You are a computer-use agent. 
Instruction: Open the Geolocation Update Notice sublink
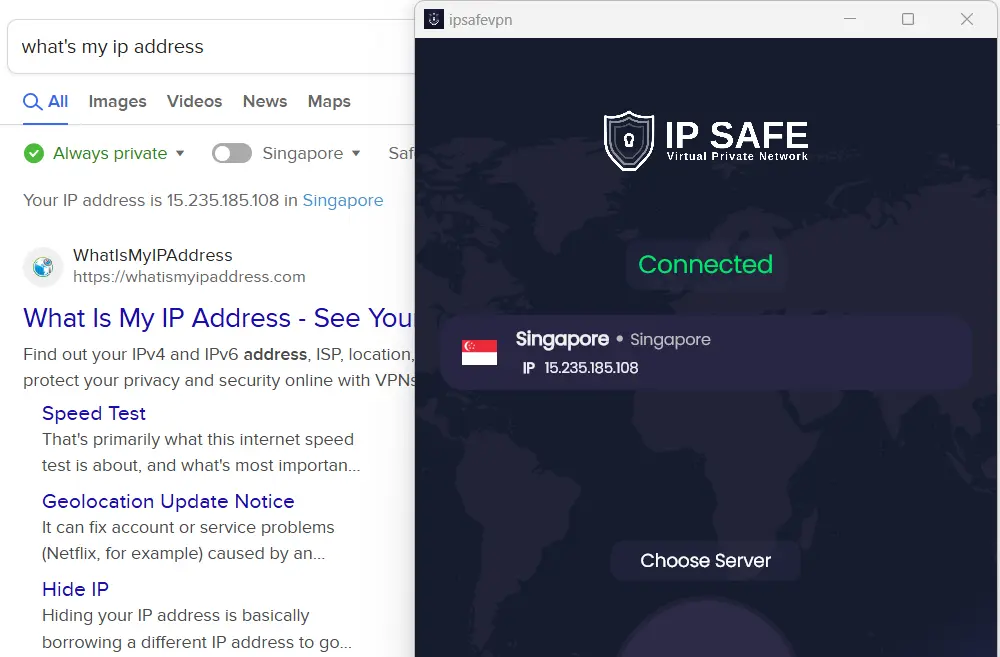click(168, 501)
